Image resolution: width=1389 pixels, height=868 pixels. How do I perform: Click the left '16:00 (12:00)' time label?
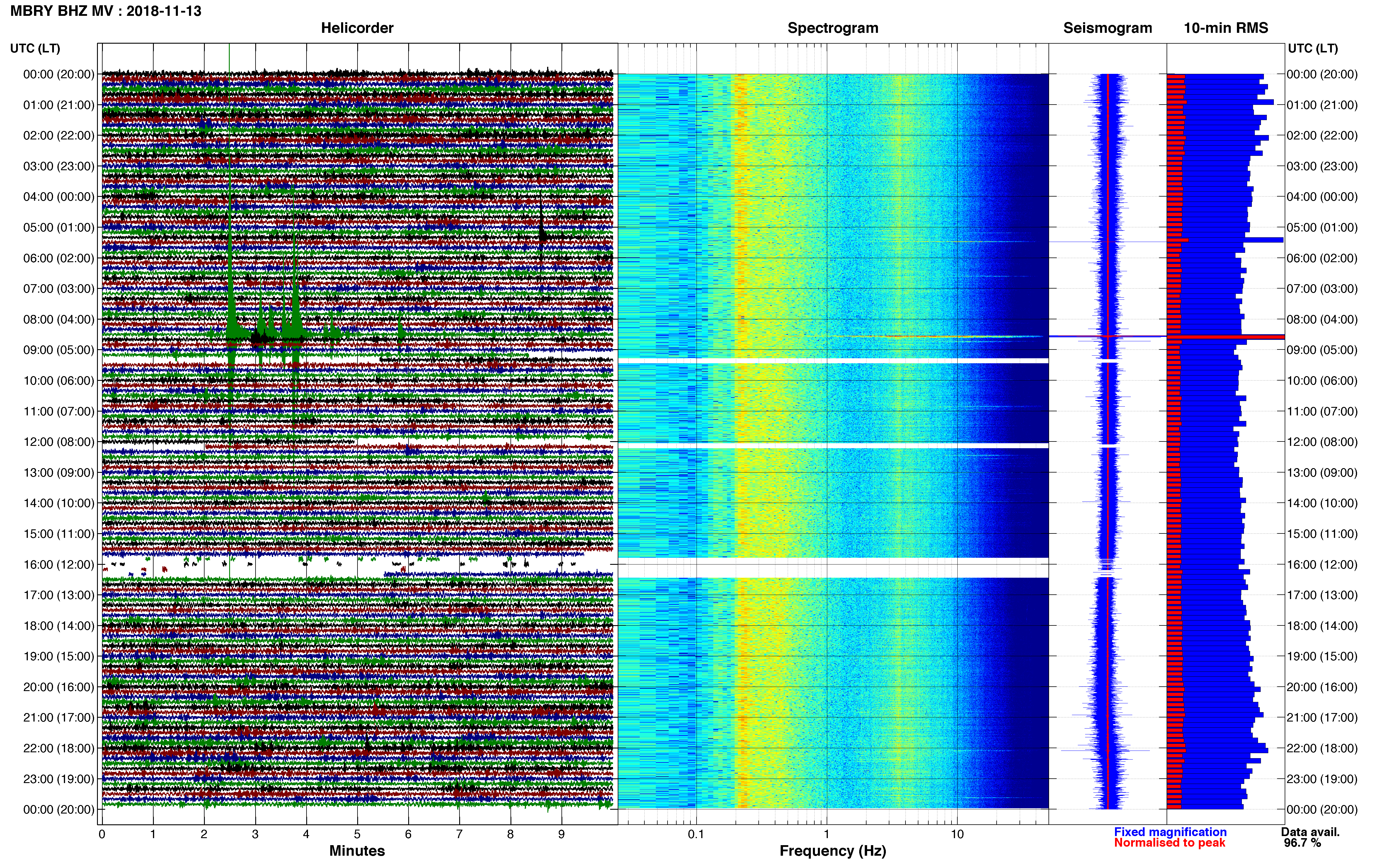pyautogui.click(x=59, y=565)
